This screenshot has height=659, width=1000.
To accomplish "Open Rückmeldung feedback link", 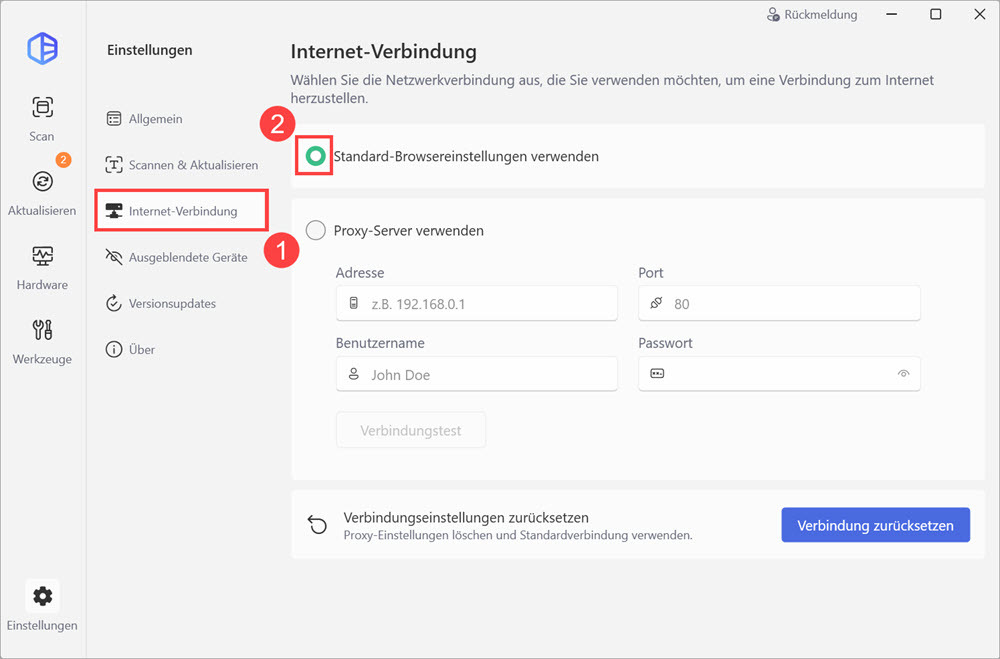I will (x=812, y=15).
